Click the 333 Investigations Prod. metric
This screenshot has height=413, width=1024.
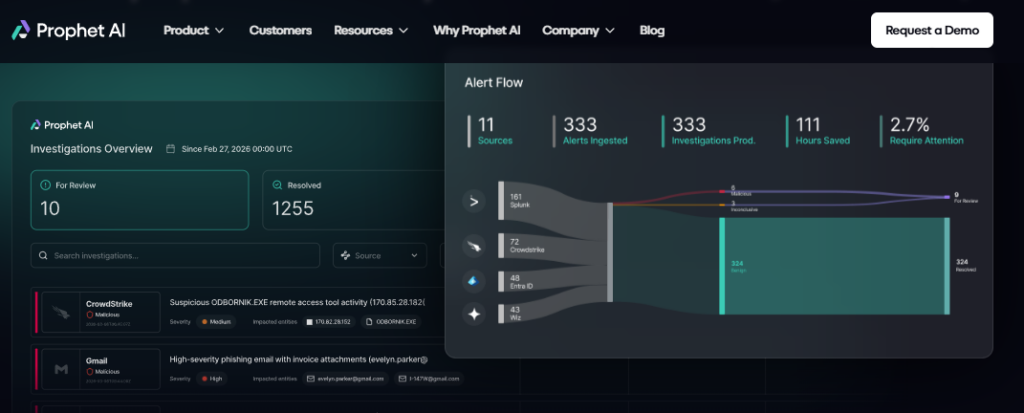(709, 130)
